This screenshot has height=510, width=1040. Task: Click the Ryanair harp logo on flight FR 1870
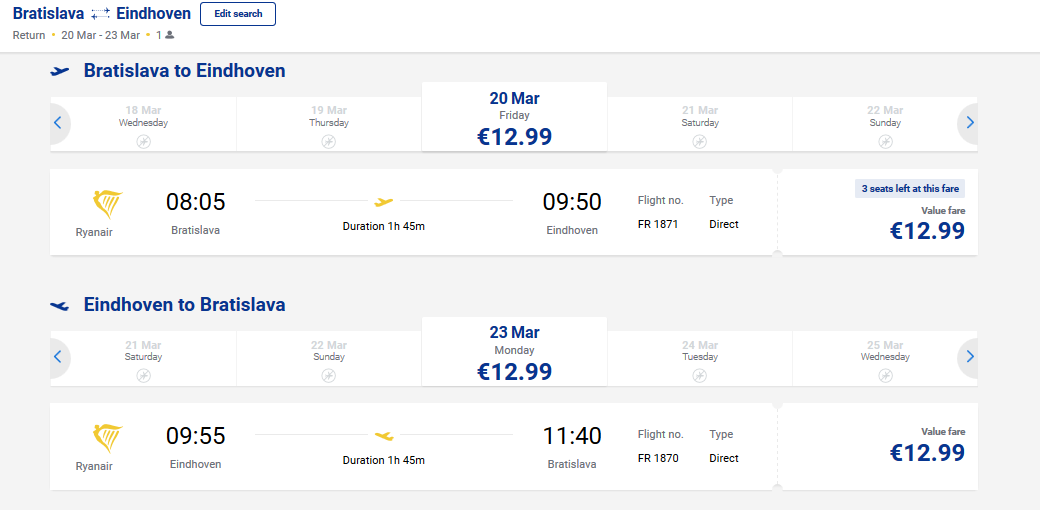107,439
